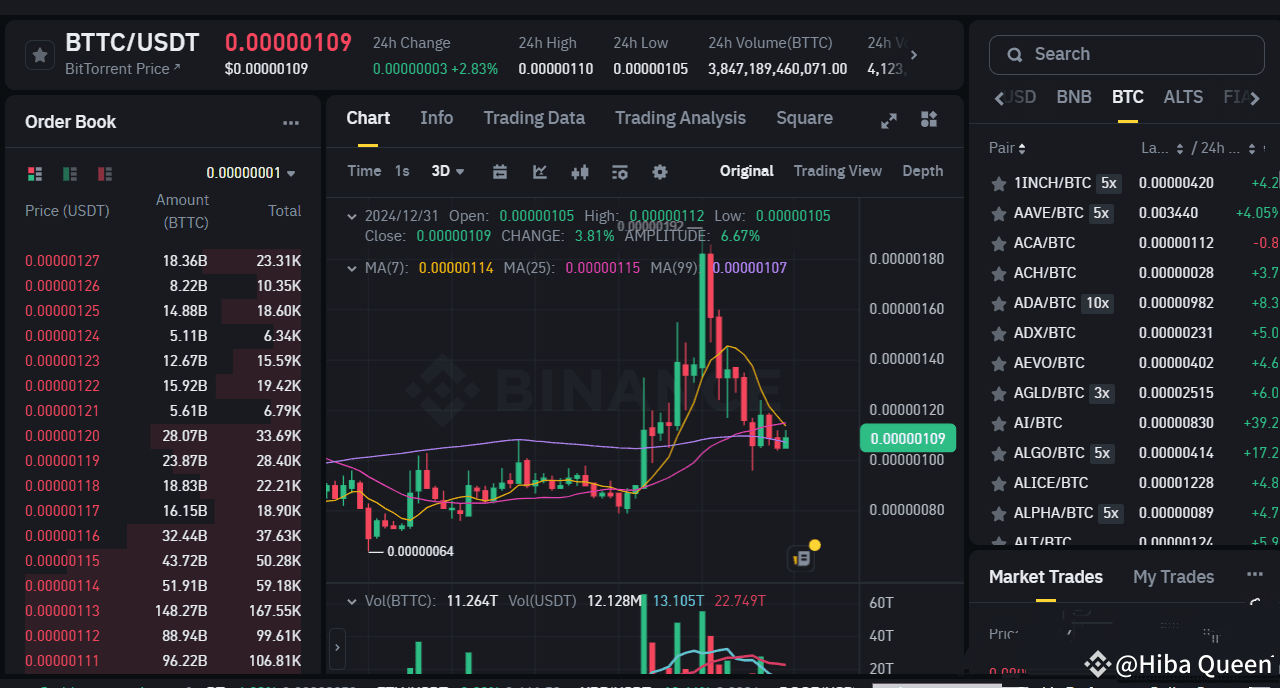Select the 0.00000113 ask order row

(x=163, y=611)
